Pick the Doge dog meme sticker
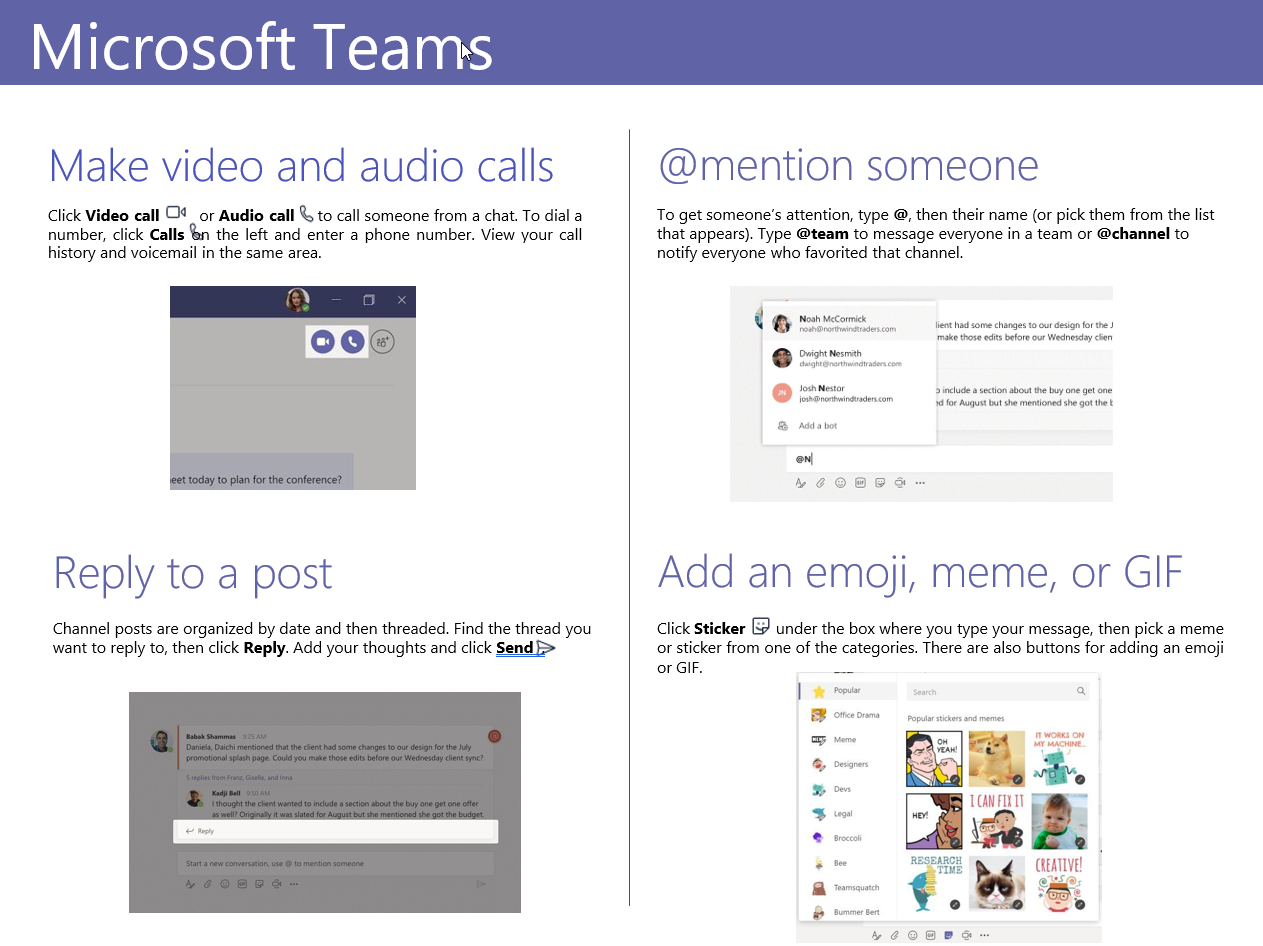Screen dimensions: 1263x946 click(997, 759)
